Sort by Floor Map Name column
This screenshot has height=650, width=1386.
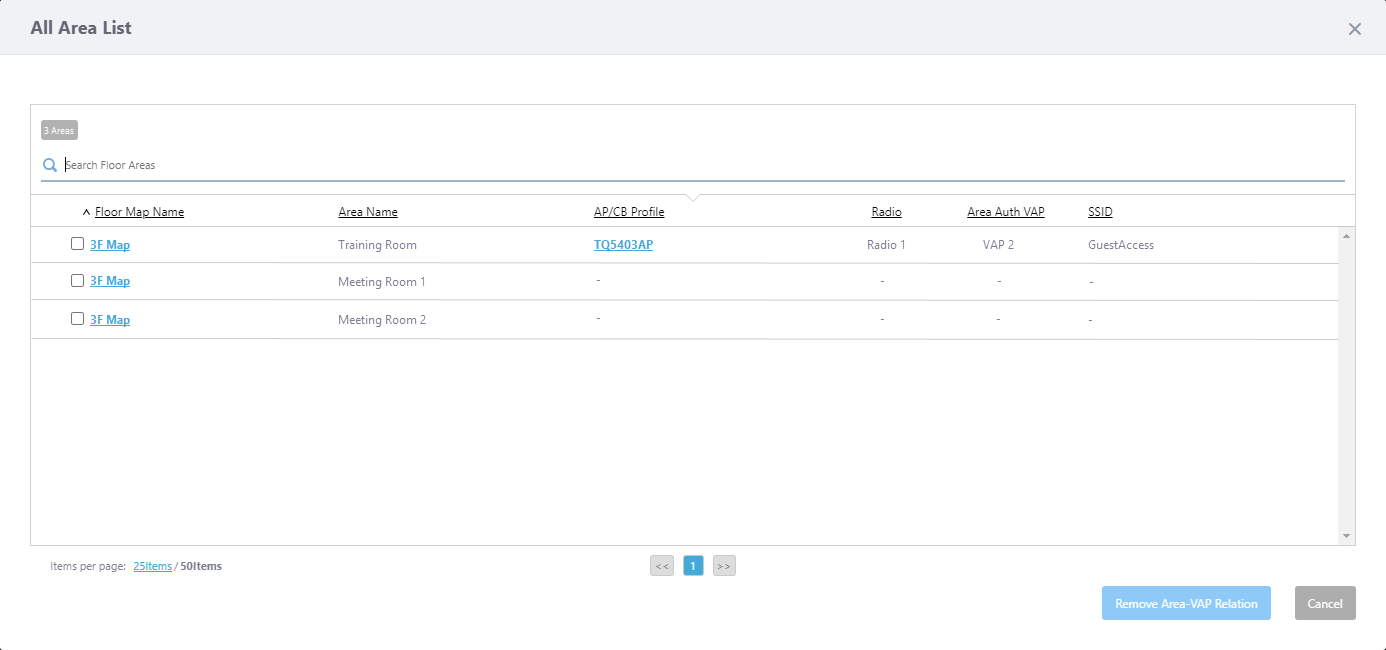pos(139,212)
